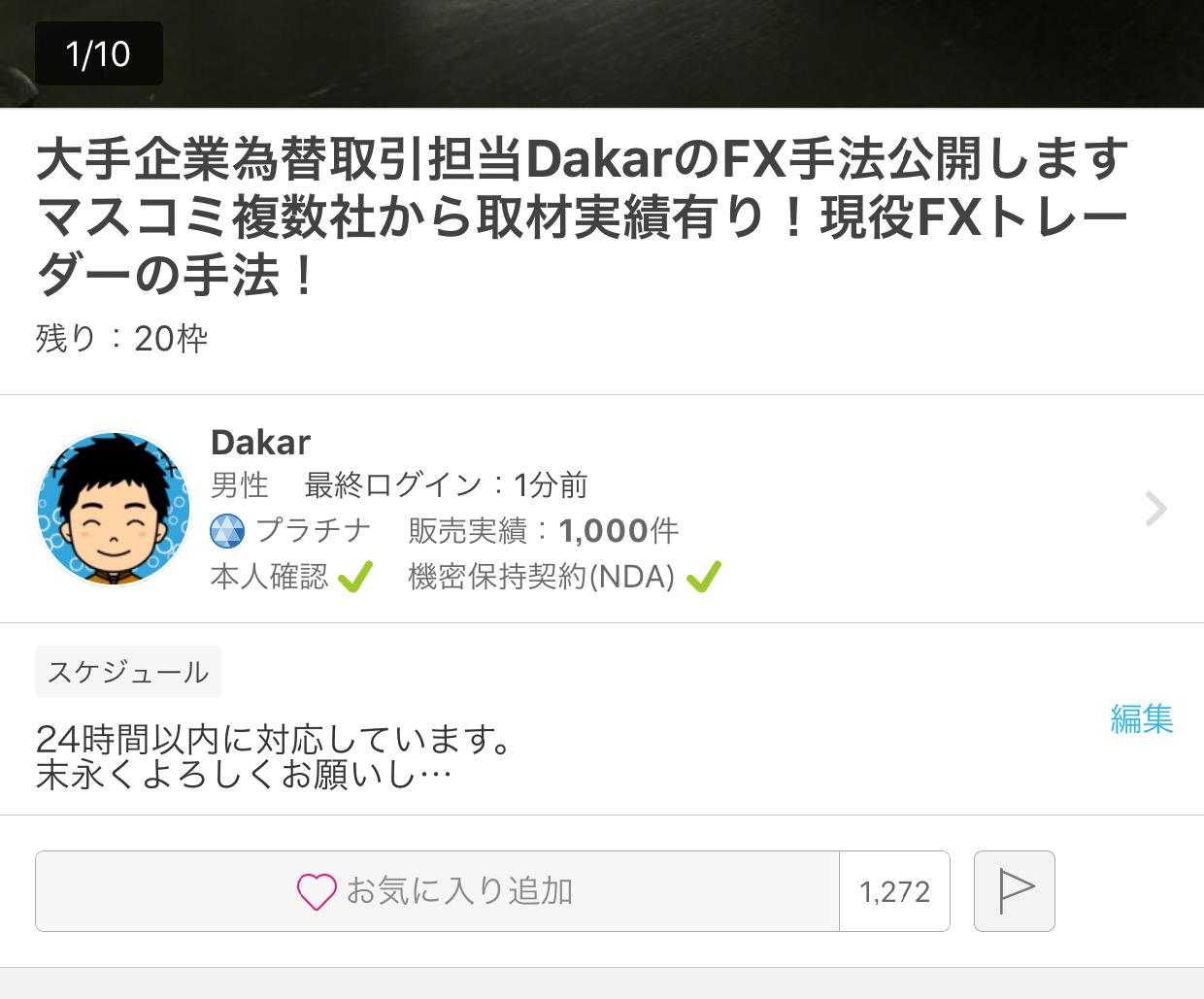Screen dimensions: 1204x999
Task: Click the green check beside 本人確認
Action: pos(355,578)
